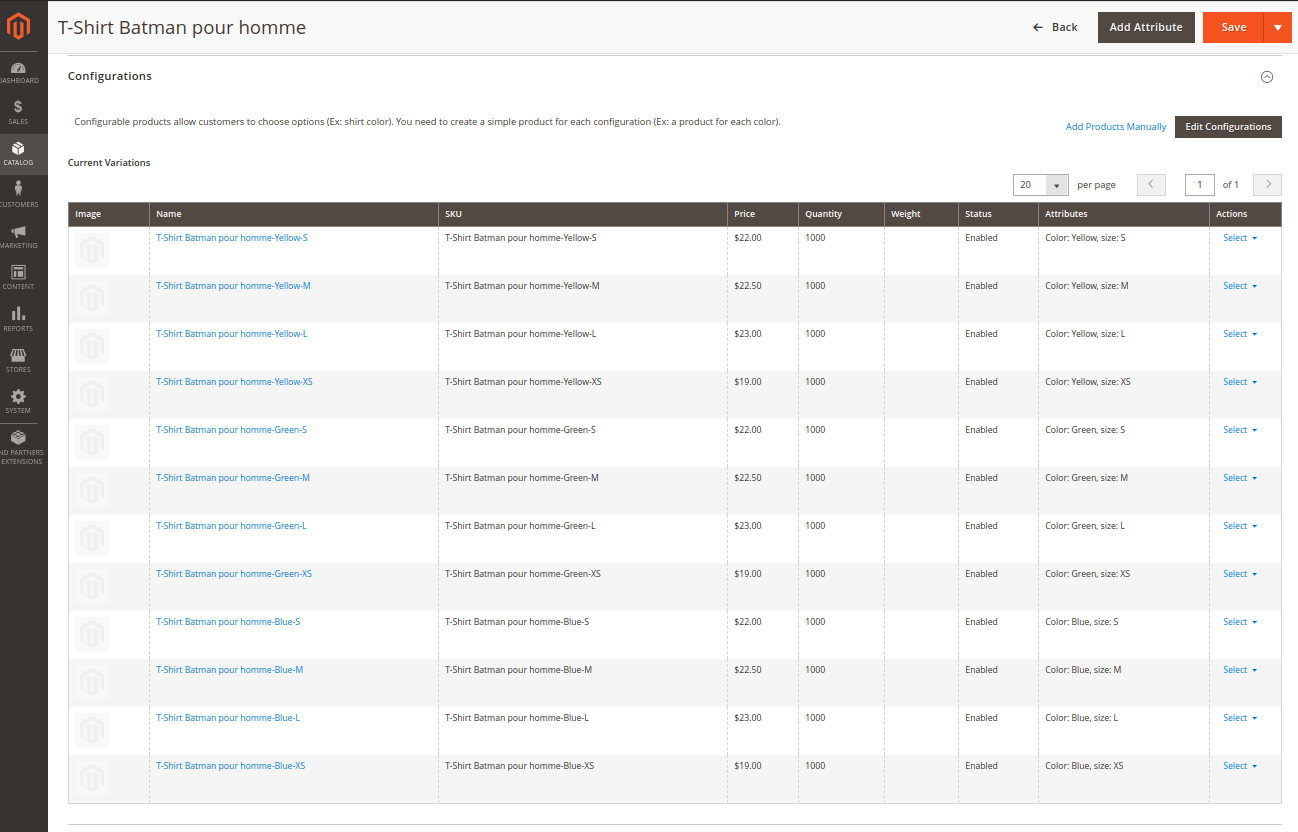Open T-Shirt Batman pour homme-Blue-M link
This screenshot has height=832, width=1298.
[x=229, y=670]
